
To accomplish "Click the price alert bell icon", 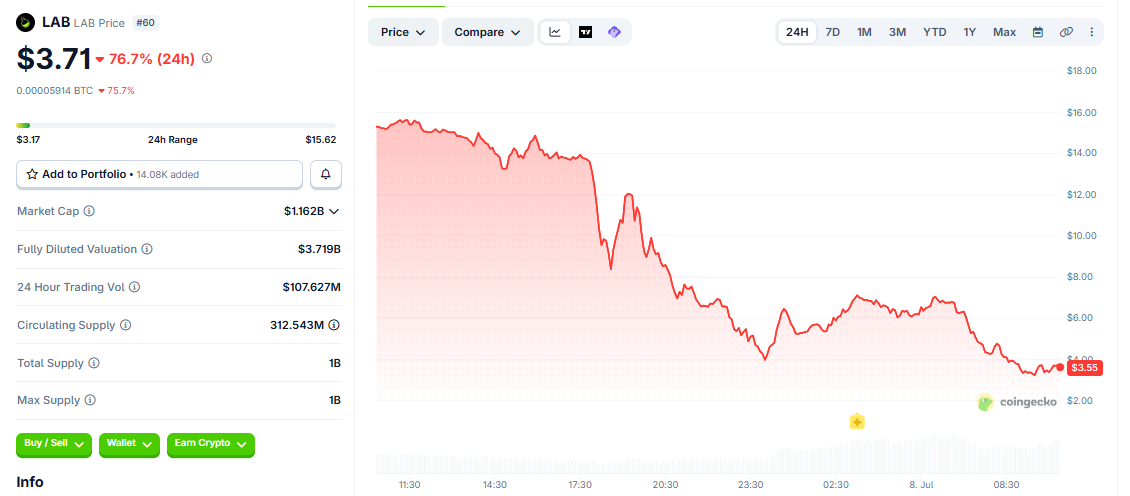I will click(326, 174).
